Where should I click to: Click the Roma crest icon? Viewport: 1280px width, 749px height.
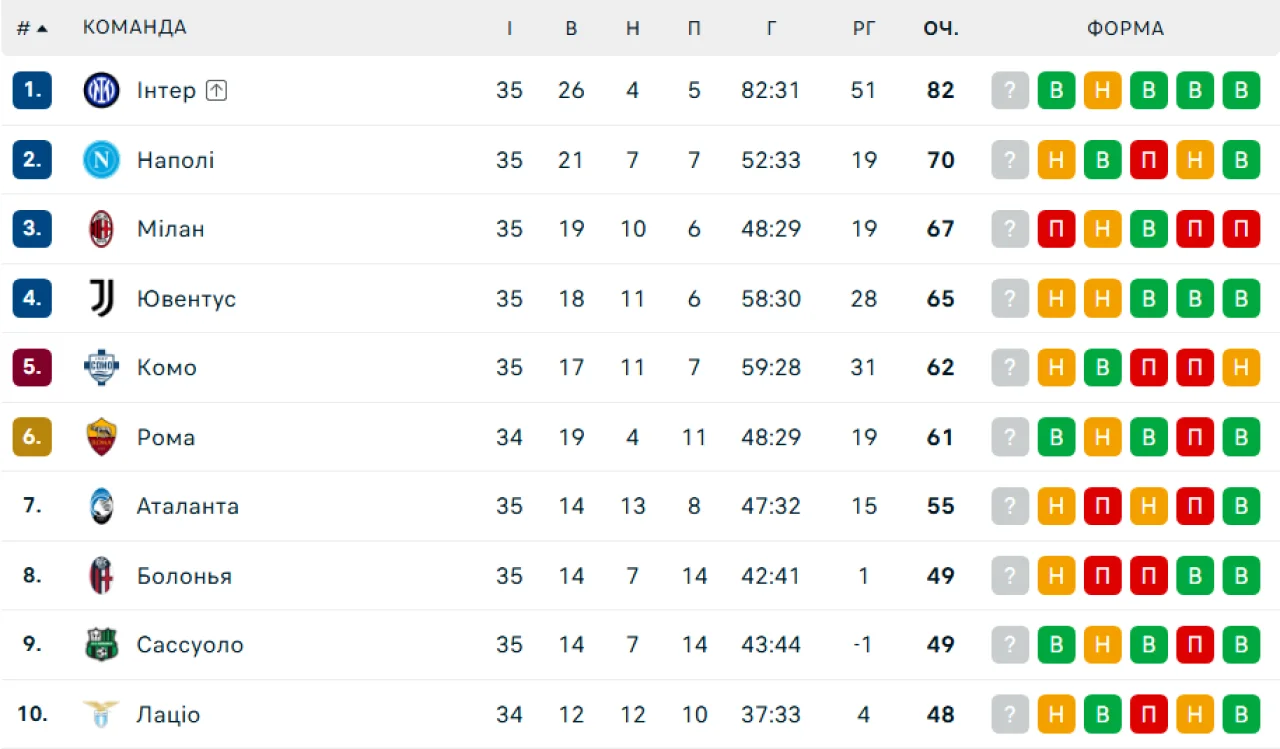point(101,437)
